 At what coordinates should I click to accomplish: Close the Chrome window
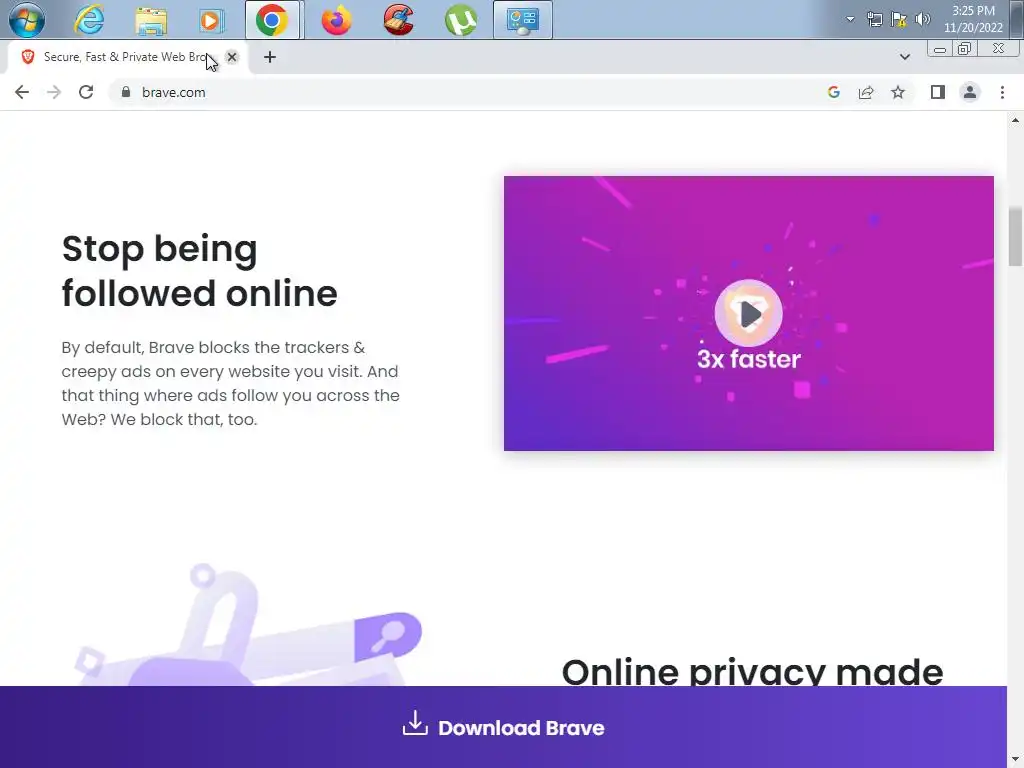point(998,49)
